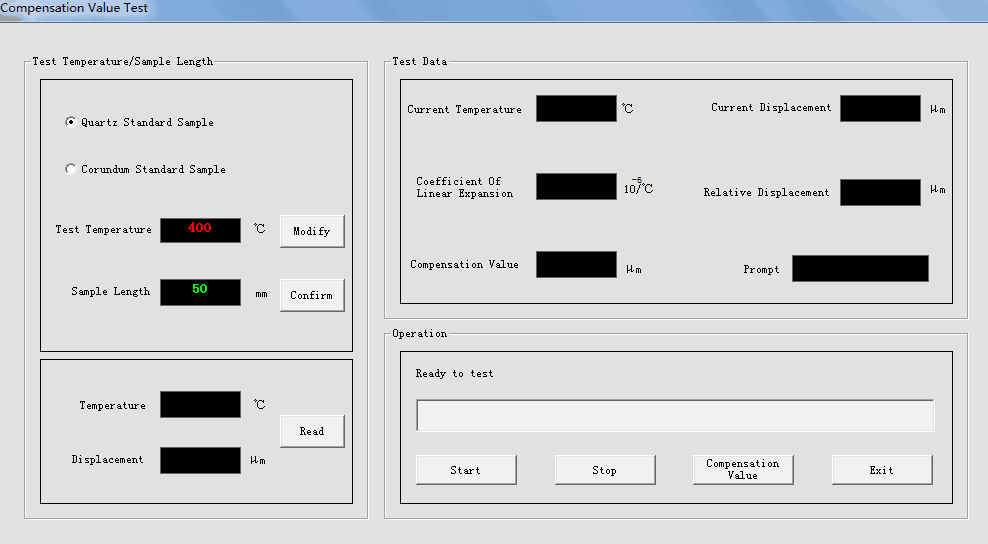Image resolution: width=988 pixels, height=544 pixels.
Task: Select the Quartz Standard Sample option
Action: [x=71, y=122]
